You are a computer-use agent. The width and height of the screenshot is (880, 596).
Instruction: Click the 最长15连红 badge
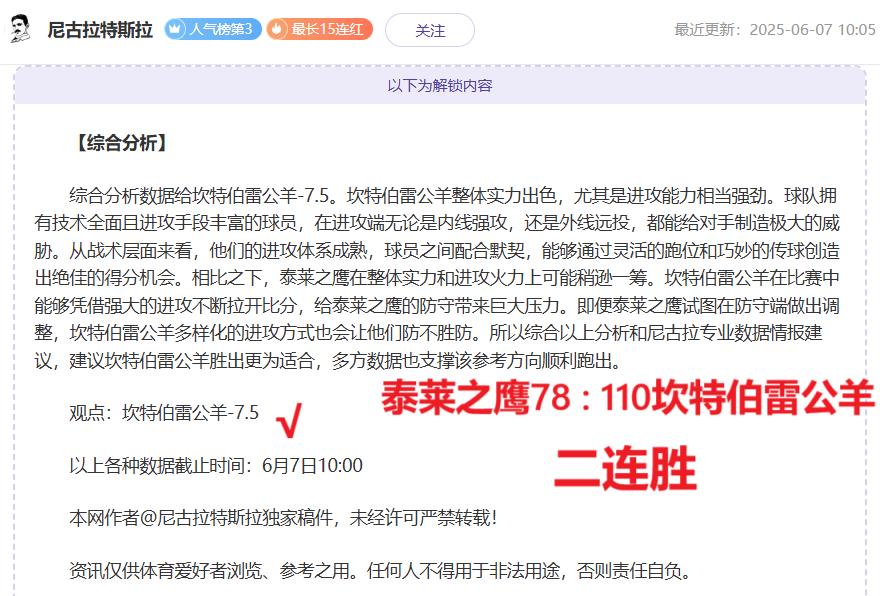point(319,29)
